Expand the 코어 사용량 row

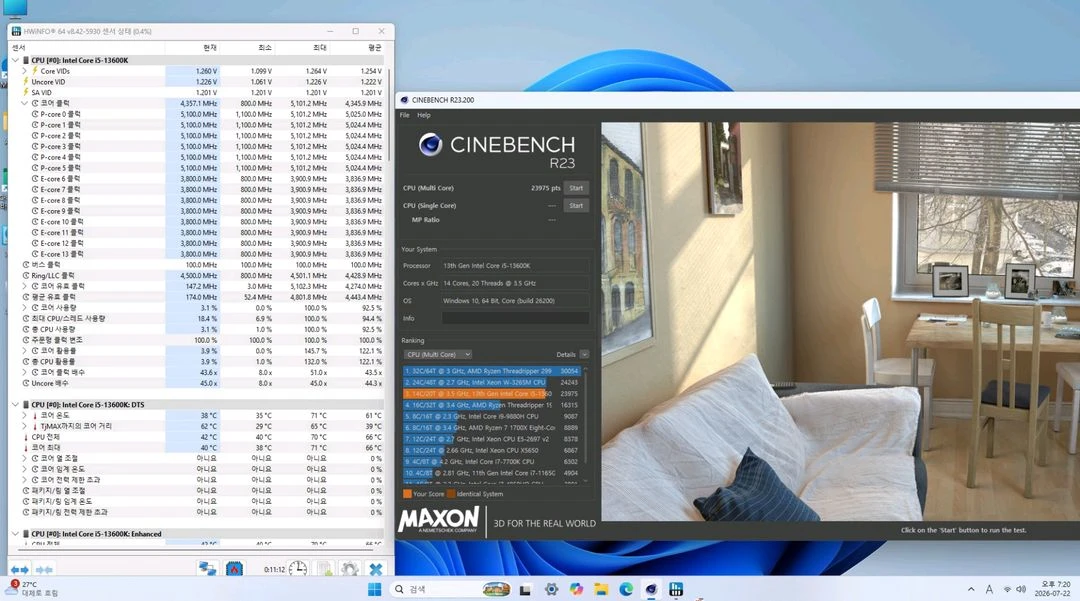coord(24,308)
